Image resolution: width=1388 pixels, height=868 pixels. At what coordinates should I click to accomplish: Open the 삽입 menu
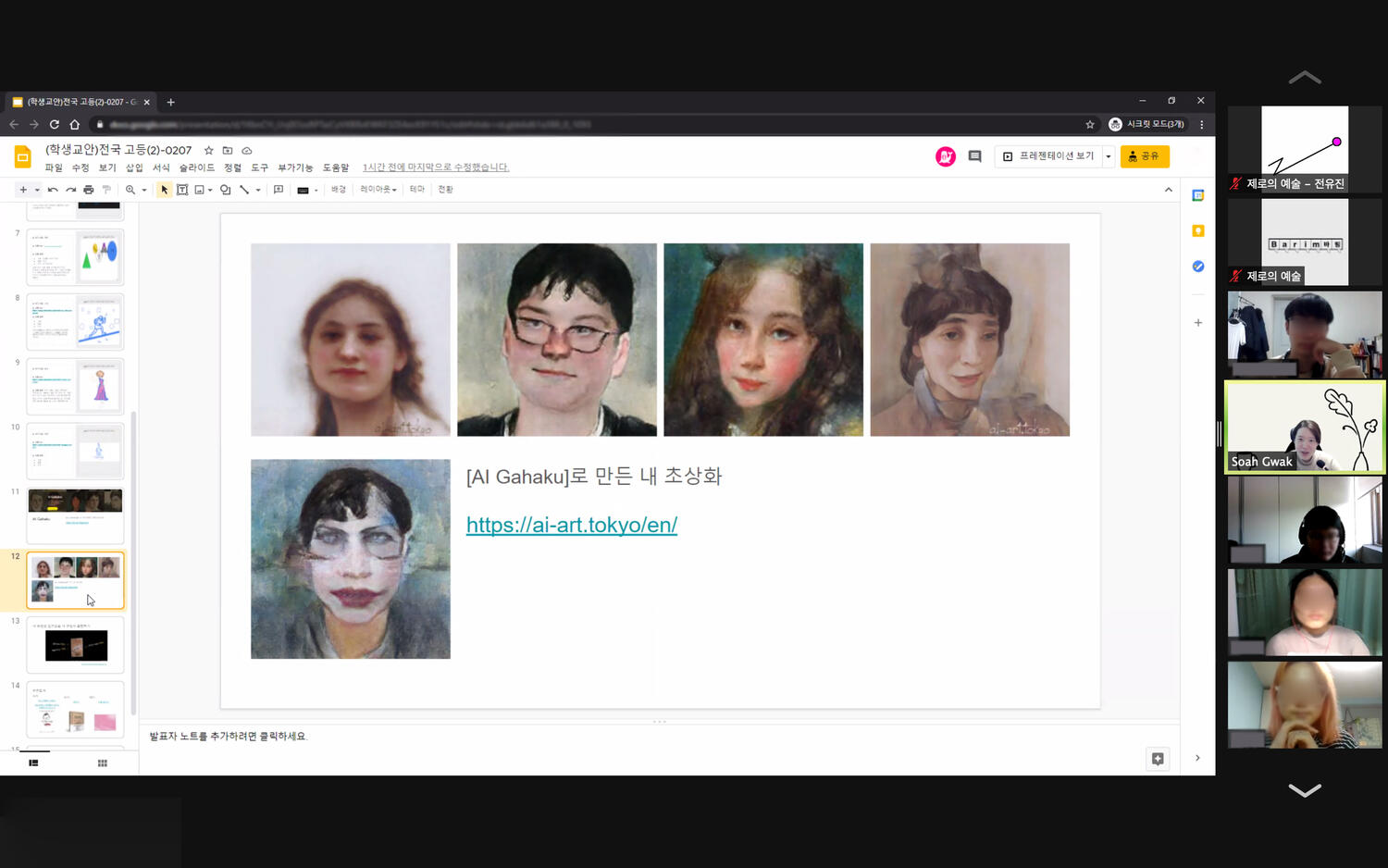click(x=134, y=167)
